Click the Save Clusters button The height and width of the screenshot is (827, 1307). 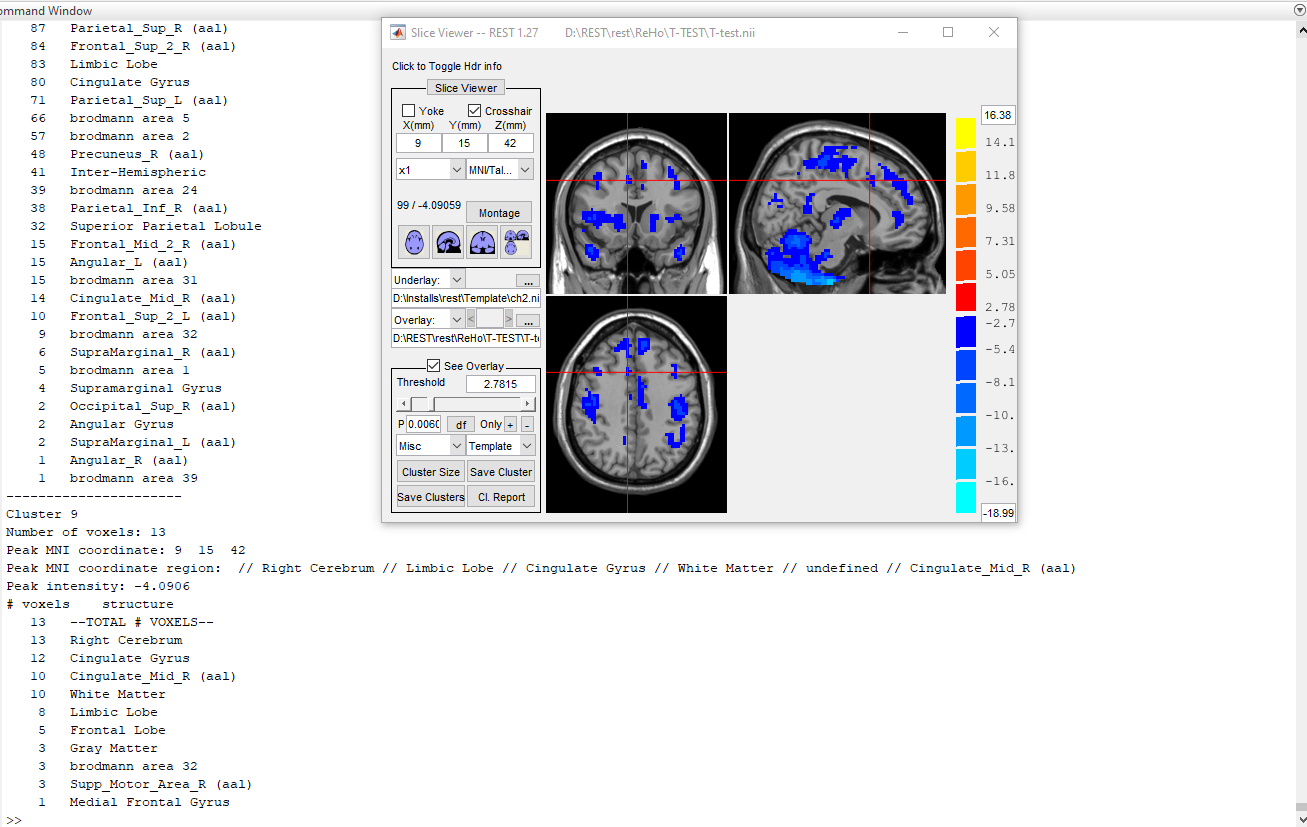pos(431,497)
